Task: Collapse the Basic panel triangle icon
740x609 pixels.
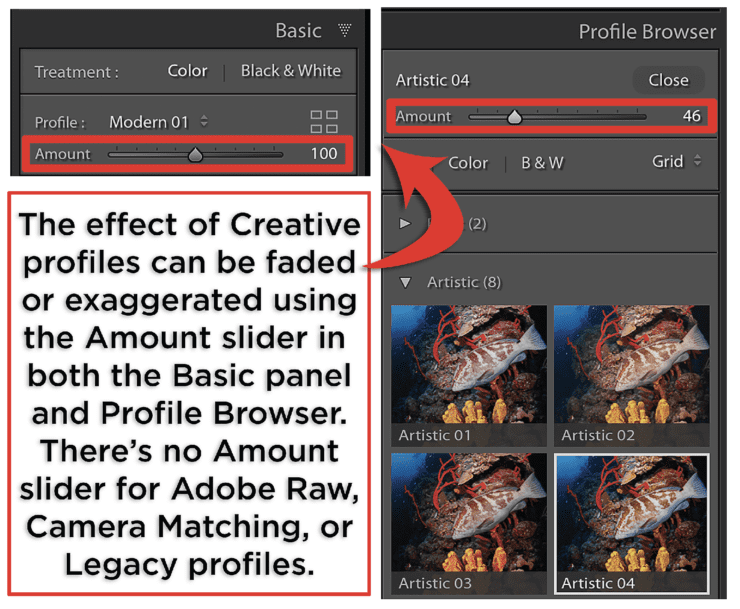Action: click(x=345, y=30)
